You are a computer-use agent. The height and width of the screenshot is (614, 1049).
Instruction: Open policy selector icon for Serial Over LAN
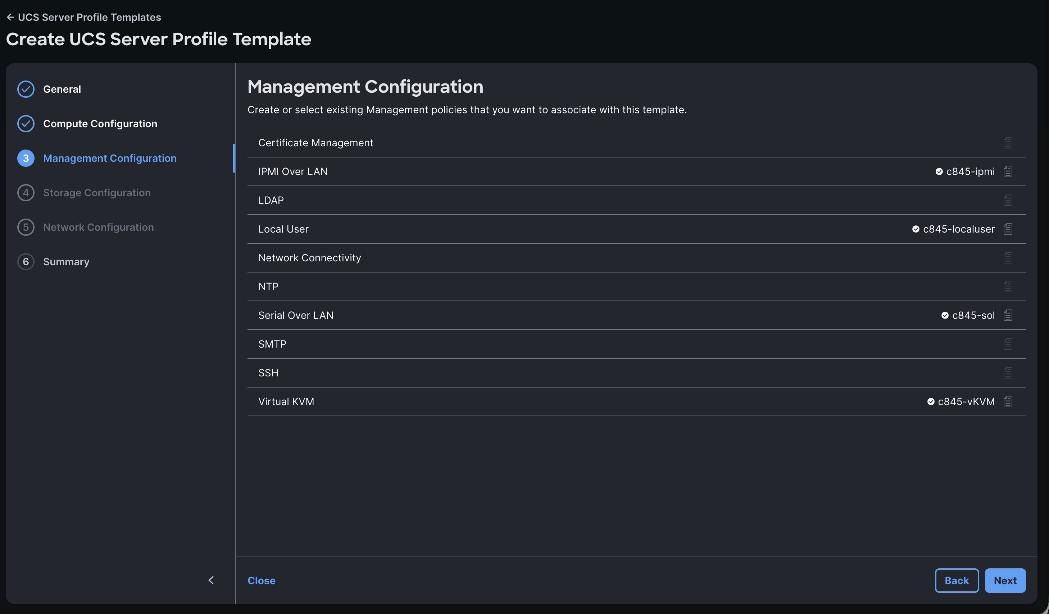[1008, 315]
